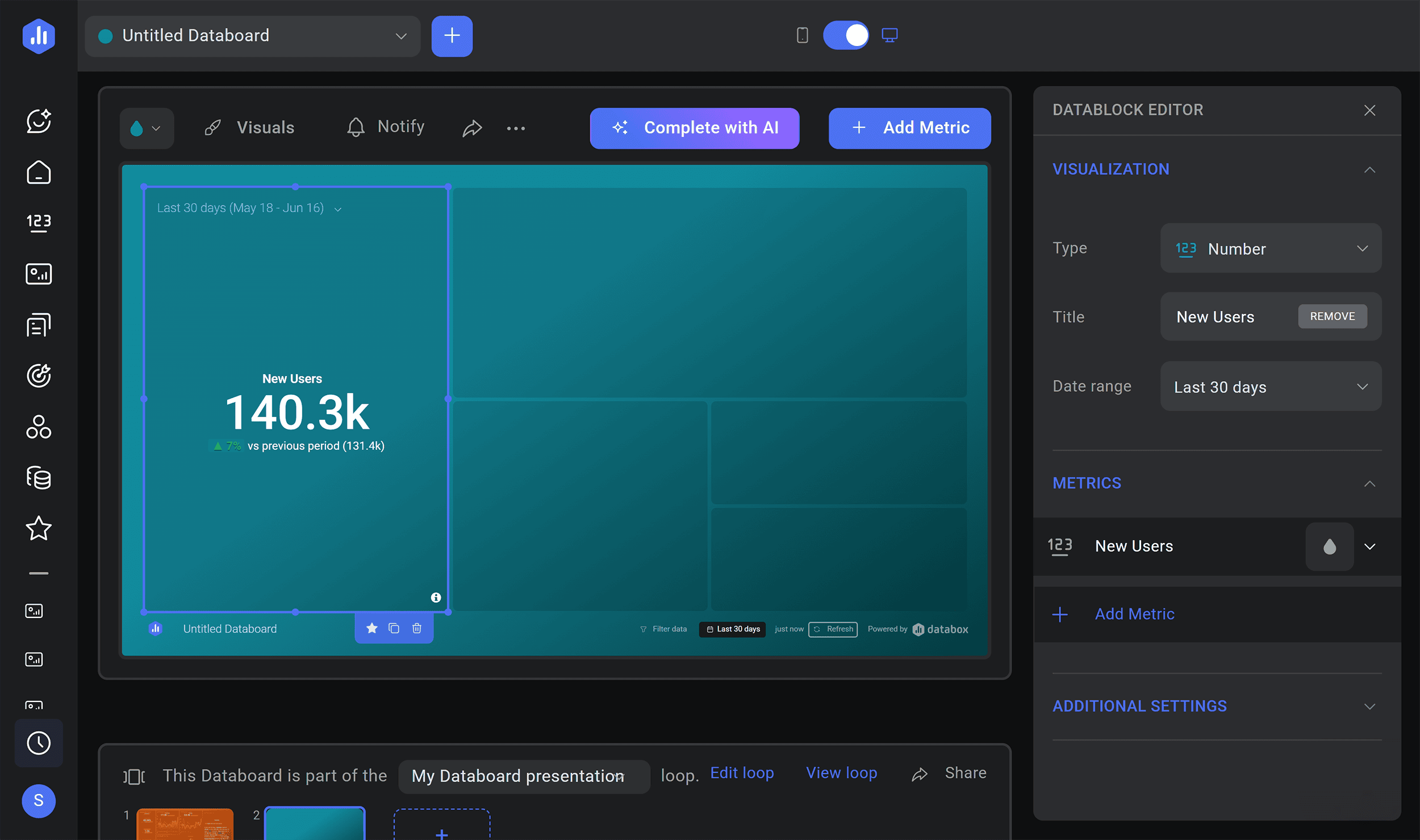Click the Databox logo icon
This screenshot has width=1420, height=840.
(x=39, y=36)
